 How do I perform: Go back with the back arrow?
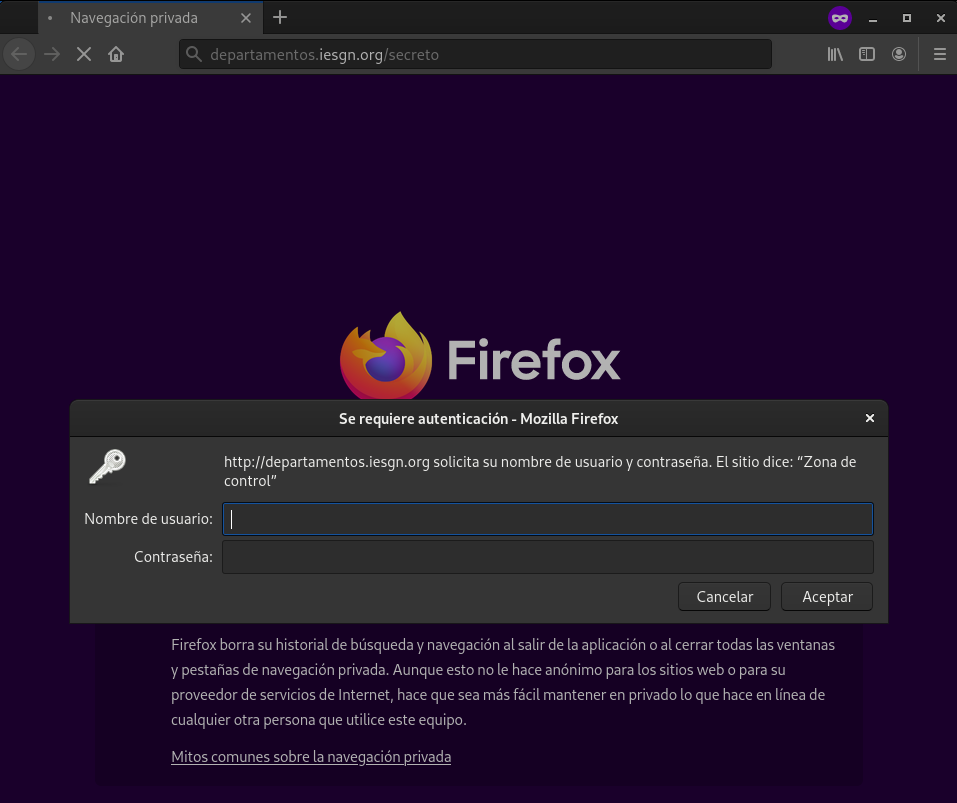19,54
